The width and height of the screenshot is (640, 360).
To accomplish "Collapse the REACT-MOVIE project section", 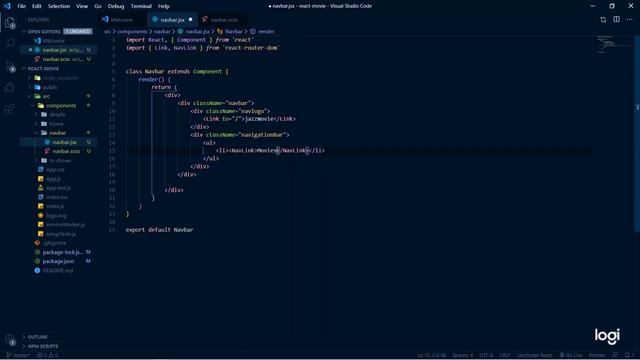I will pyautogui.click(x=43, y=69).
